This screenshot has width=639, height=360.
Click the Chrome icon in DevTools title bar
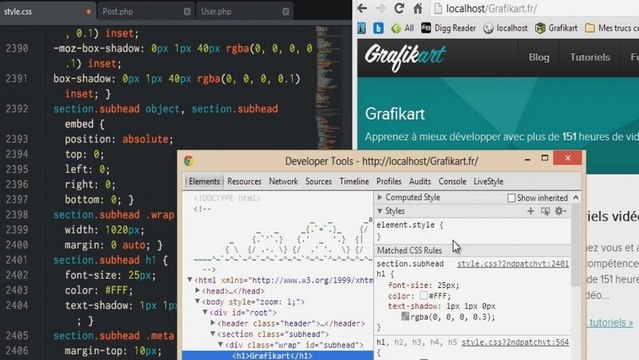(x=188, y=161)
